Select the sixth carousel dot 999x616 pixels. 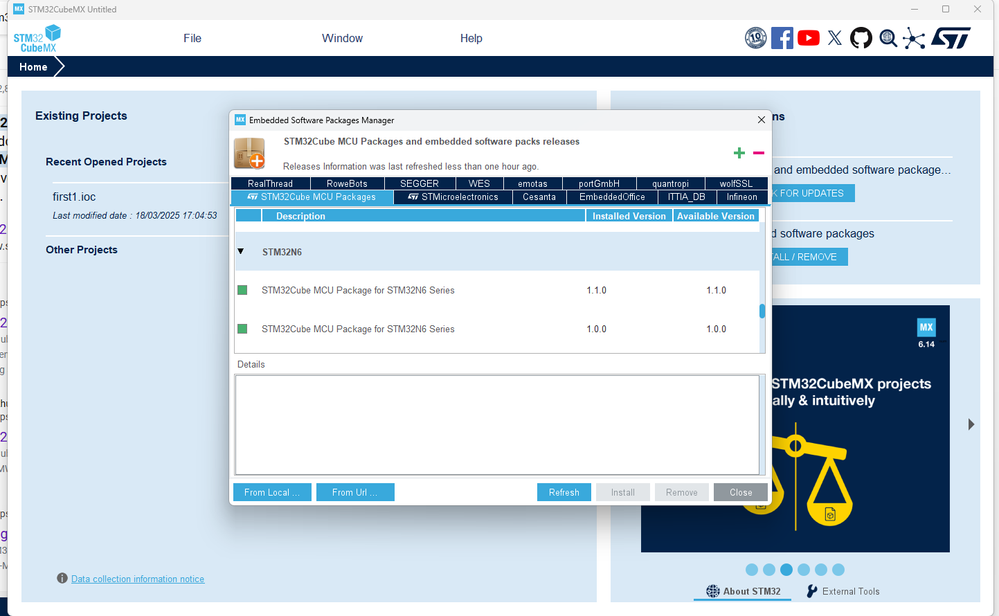coord(838,569)
